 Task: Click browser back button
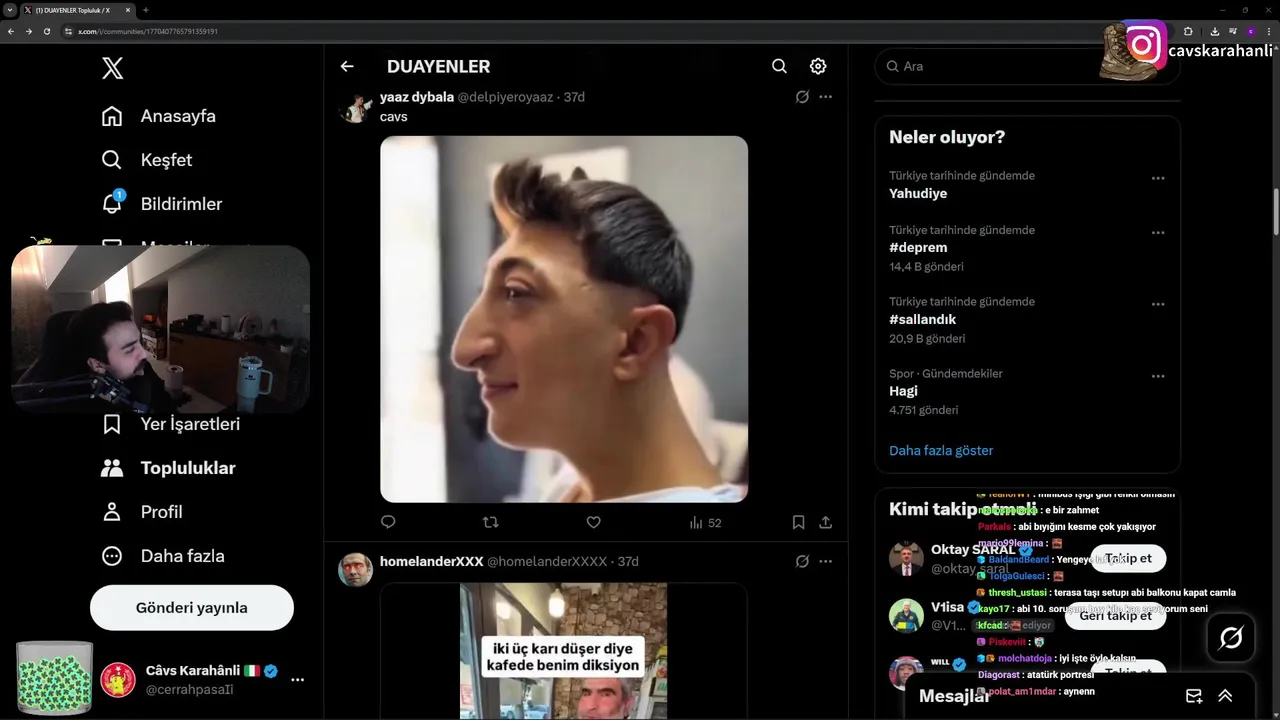coord(11,31)
